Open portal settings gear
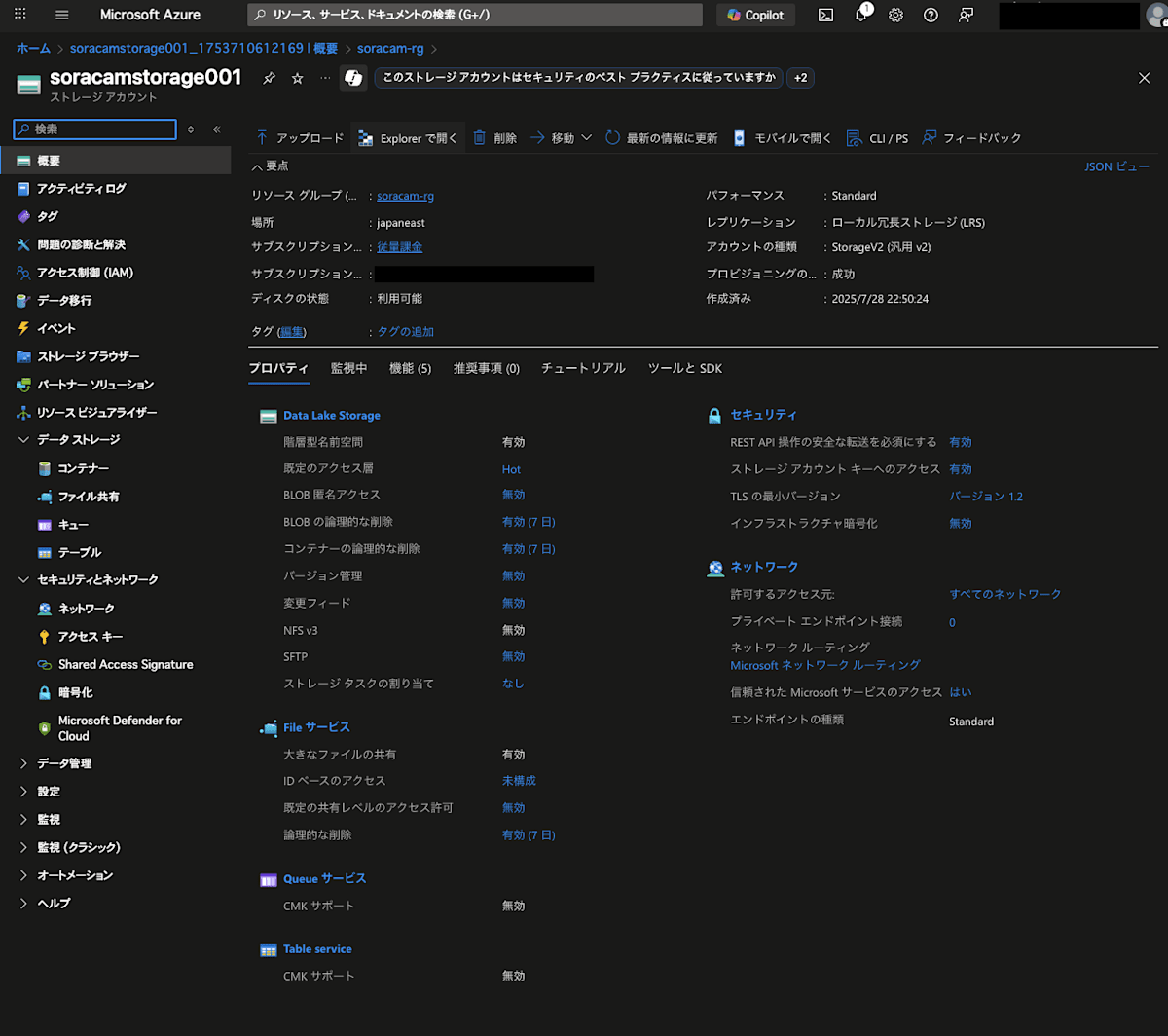 click(x=896, y=15)
